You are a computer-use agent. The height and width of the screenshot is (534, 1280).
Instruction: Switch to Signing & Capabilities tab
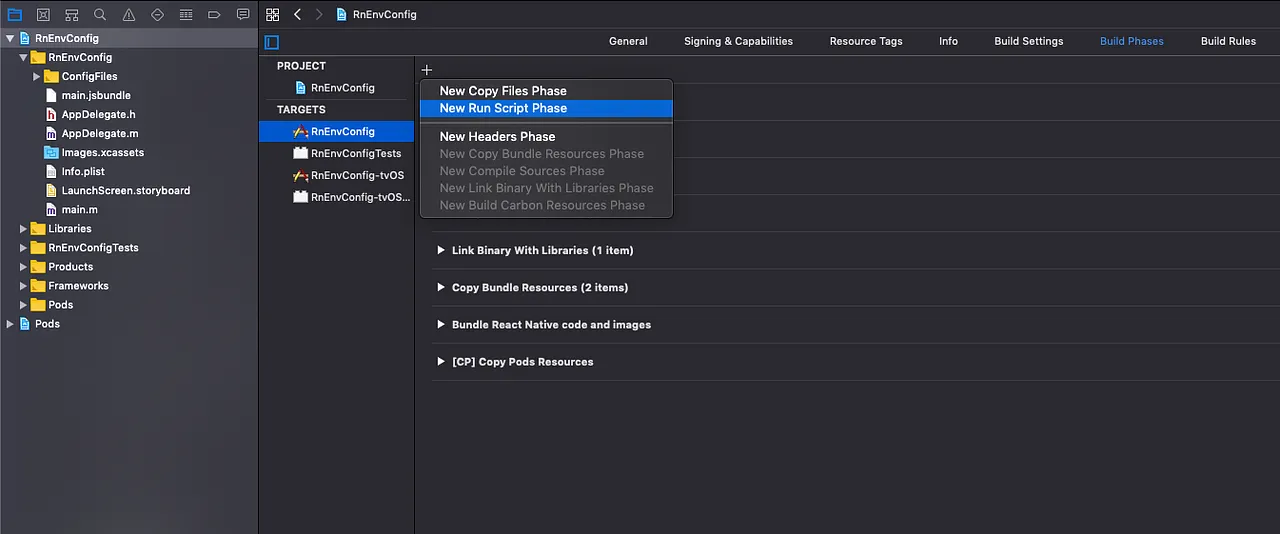point(738,42)
